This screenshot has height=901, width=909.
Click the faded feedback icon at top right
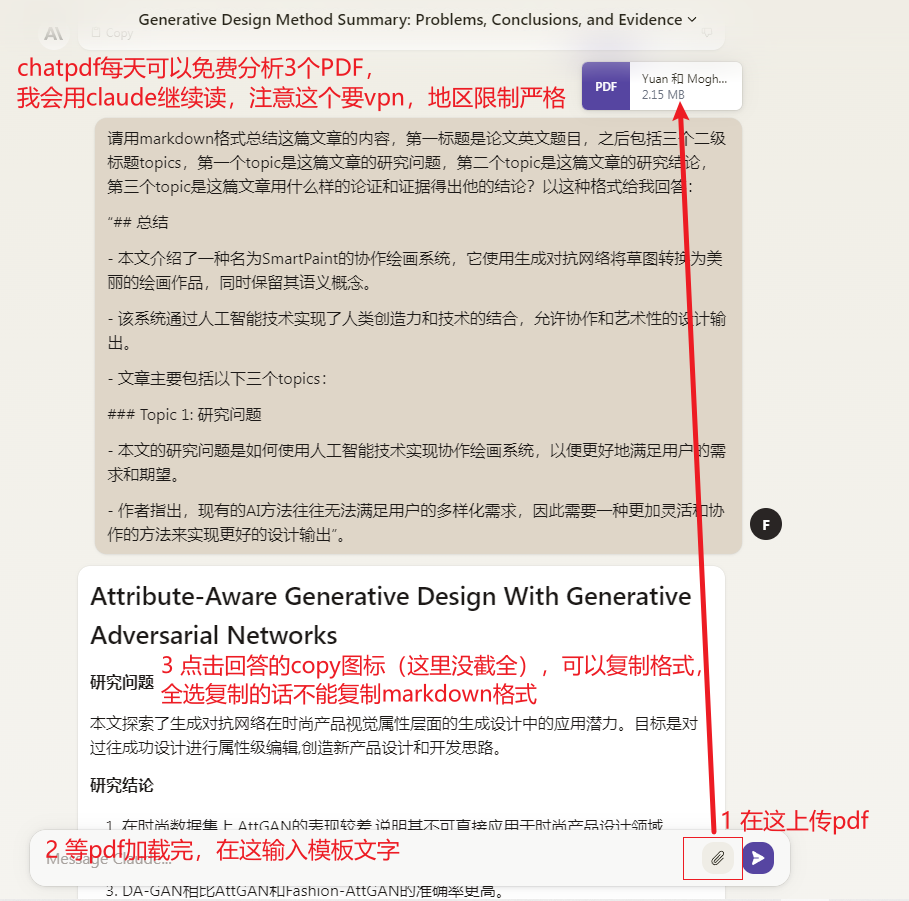(x=707, y=32)
